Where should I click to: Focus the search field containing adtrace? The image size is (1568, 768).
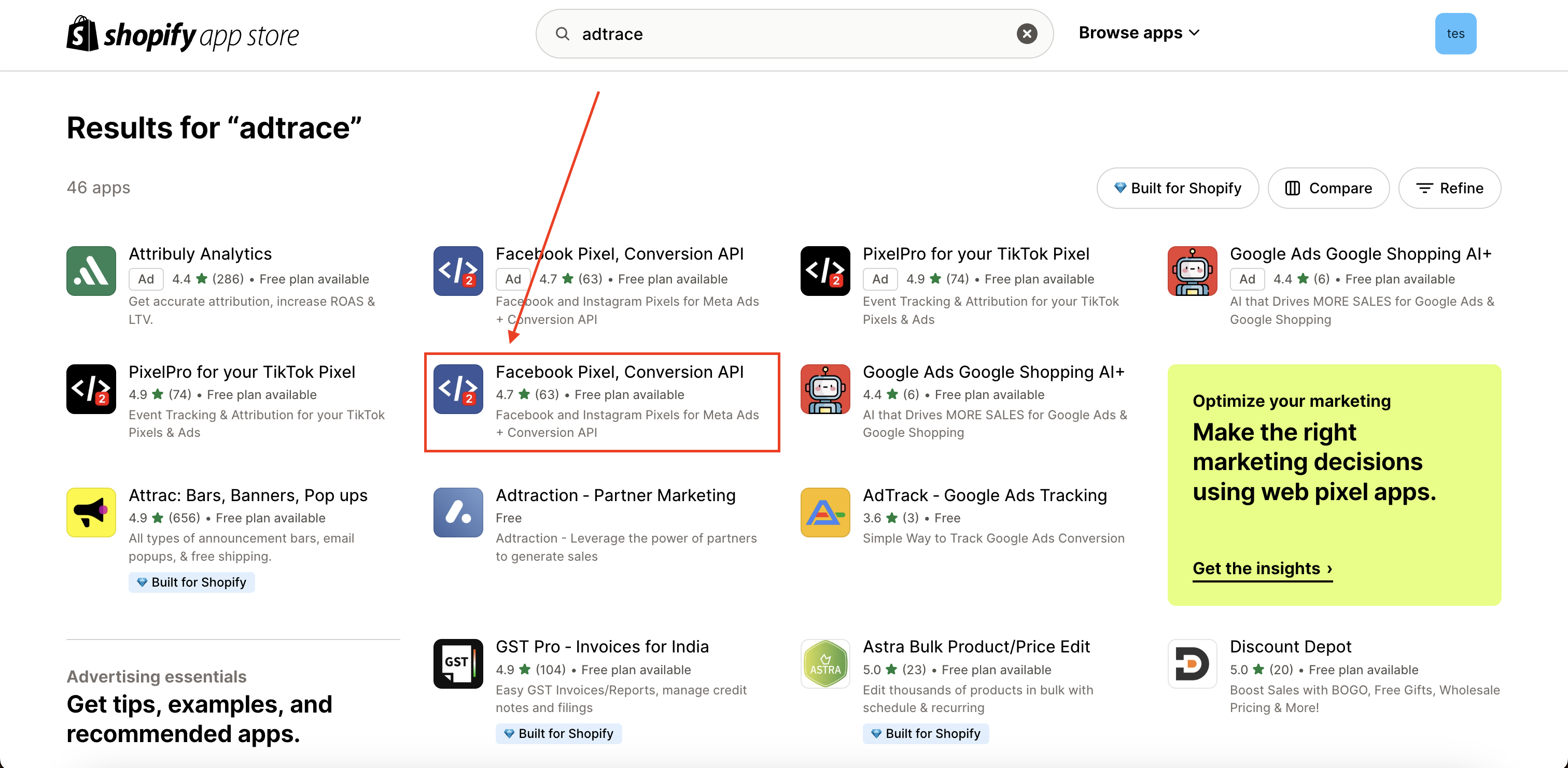click(x=794, y=34)
